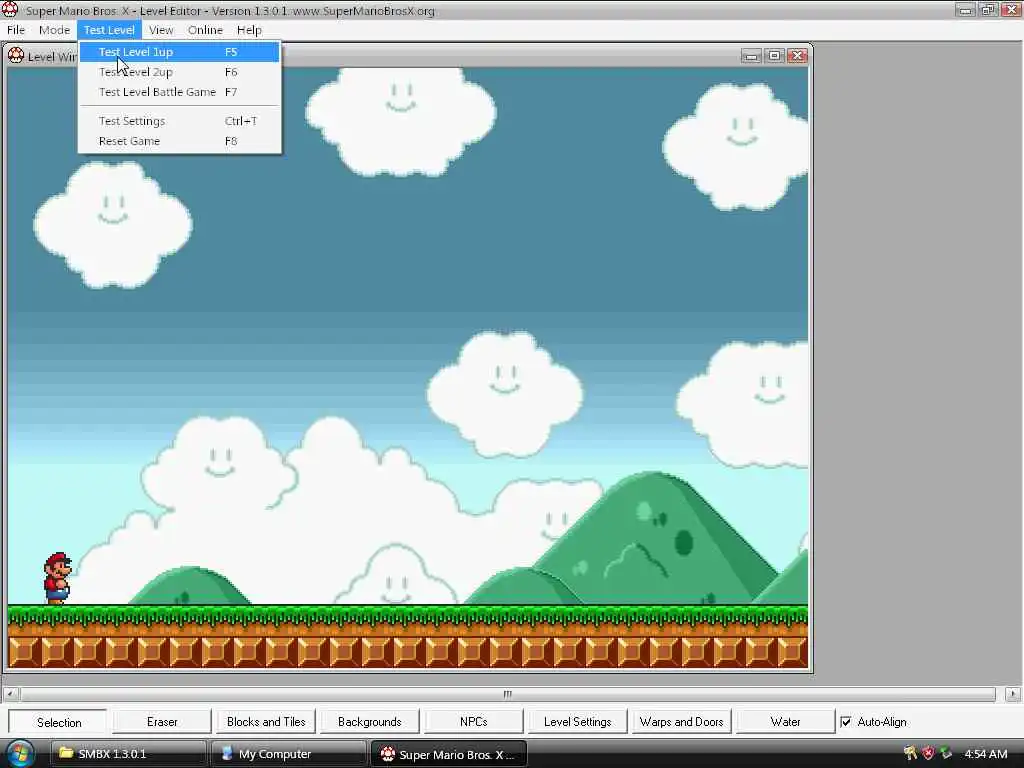Click the SMBX title bar mushroom icon
The height and width of the screenshot is (768, 1024).
coord(10,10)
